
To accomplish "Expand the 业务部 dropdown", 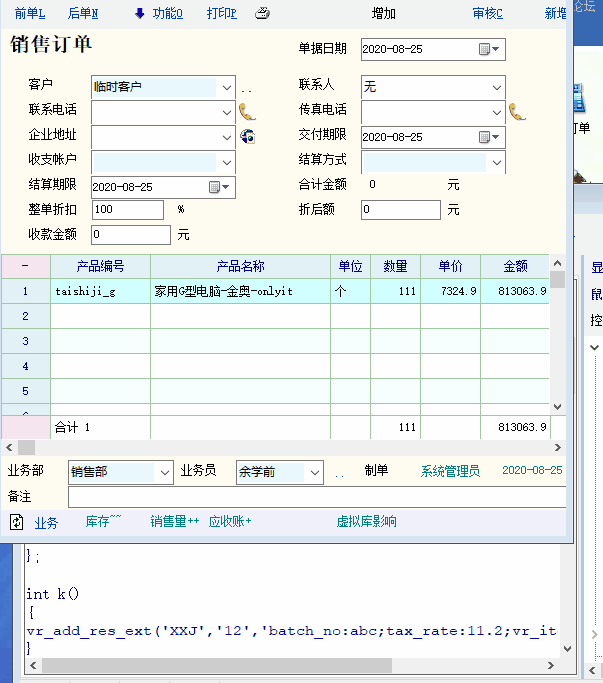I will coord(164,472).
